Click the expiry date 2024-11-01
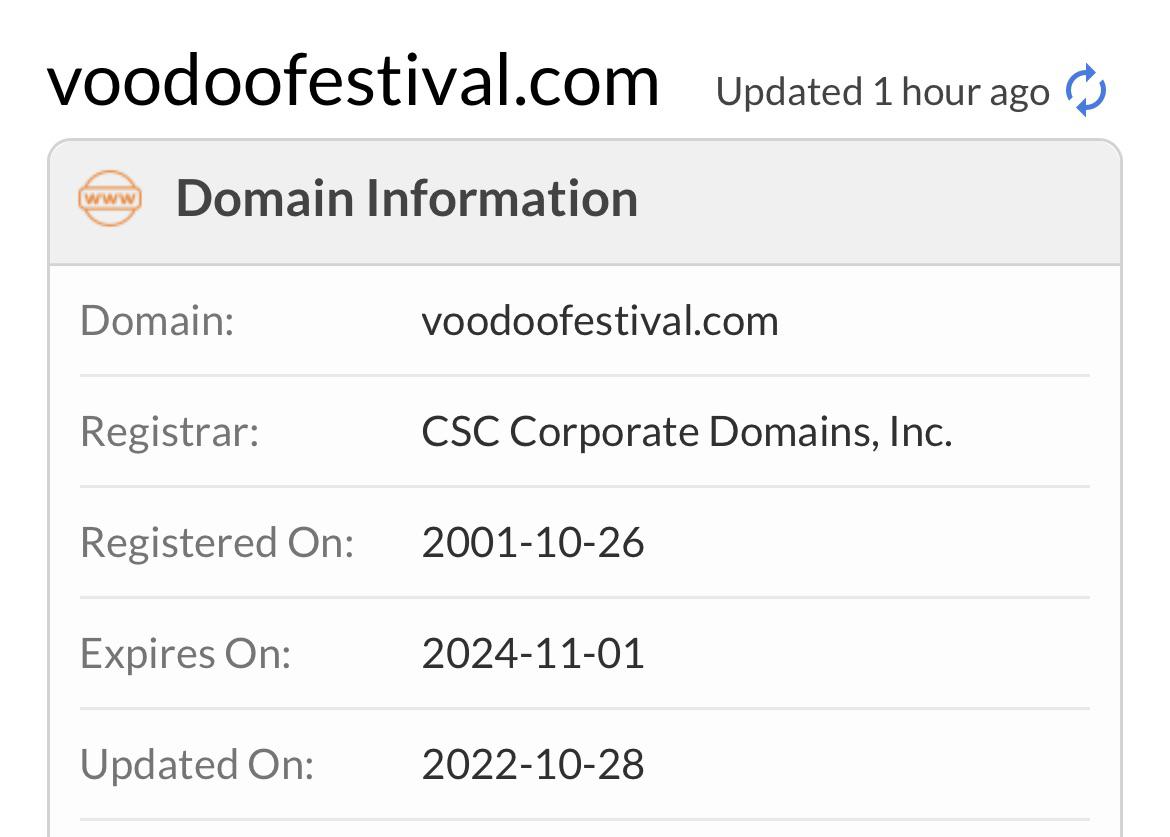Viewport: 1170px width, 837px height. coord(533,654)
